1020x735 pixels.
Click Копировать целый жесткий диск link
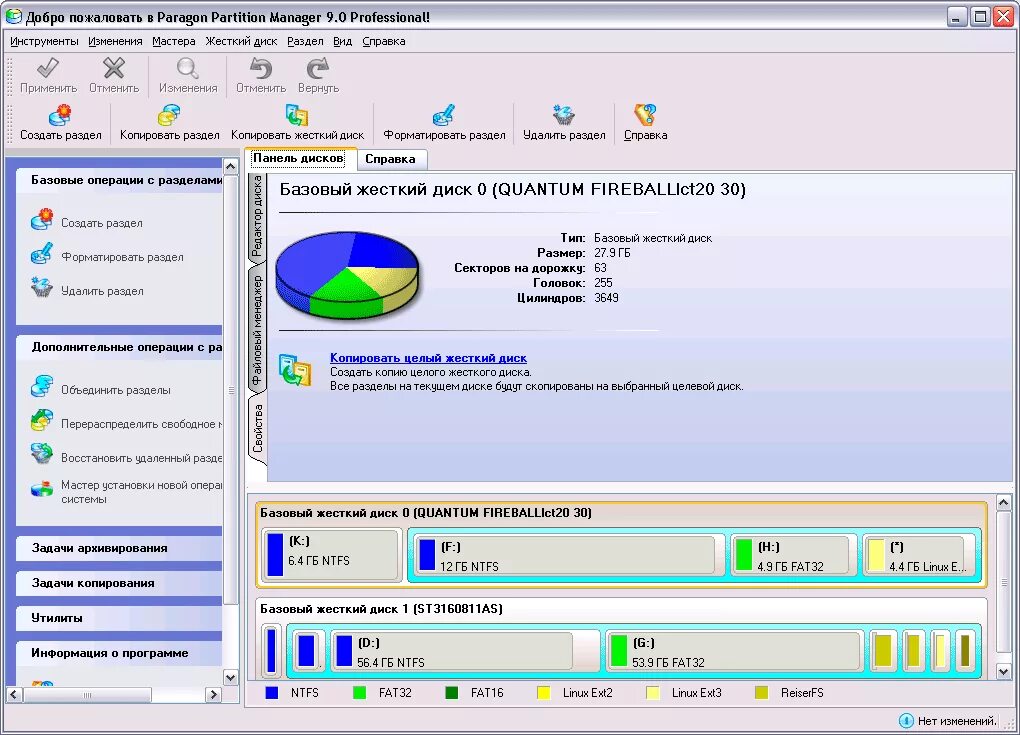(428, 358)
